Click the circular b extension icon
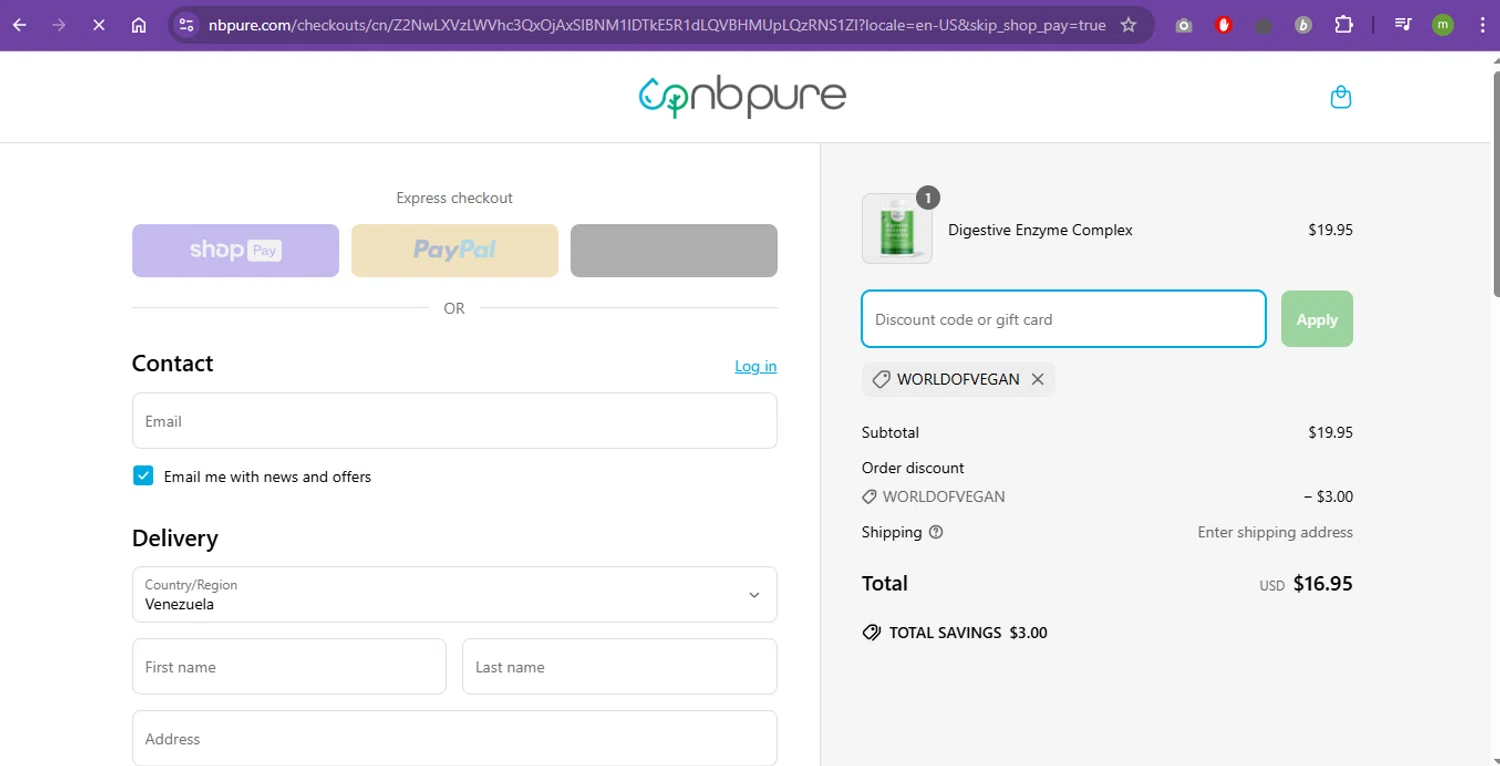1500x766 pixels. click(x=1303, y=25)
